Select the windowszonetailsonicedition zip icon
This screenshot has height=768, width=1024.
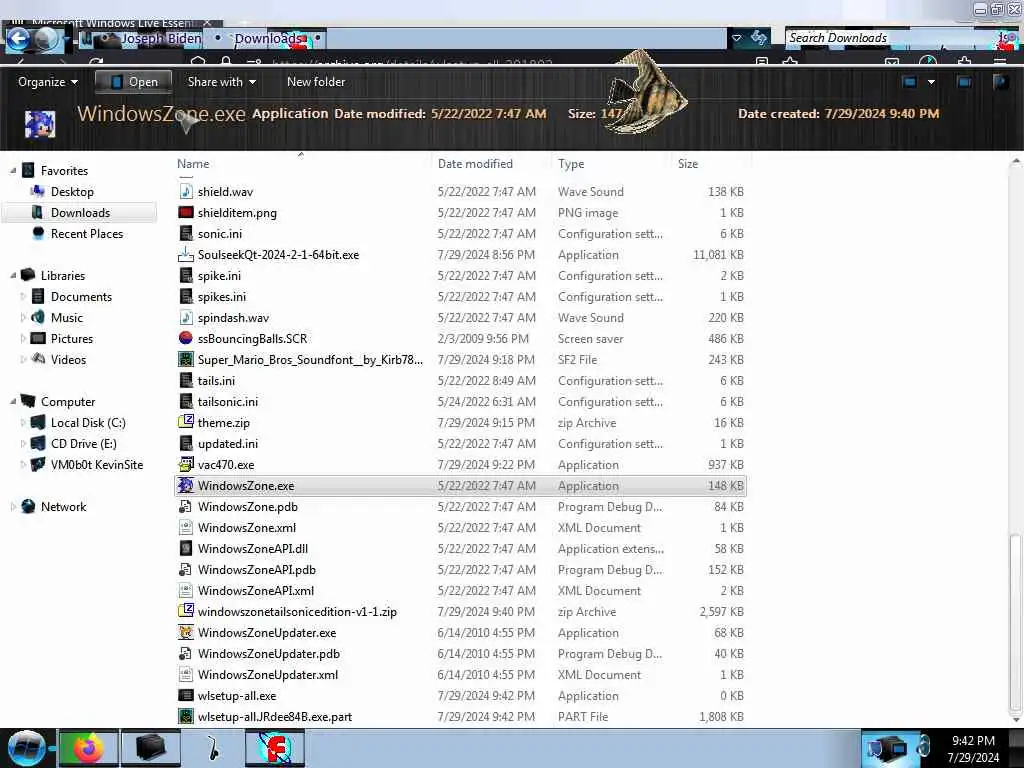coord(186,611)
